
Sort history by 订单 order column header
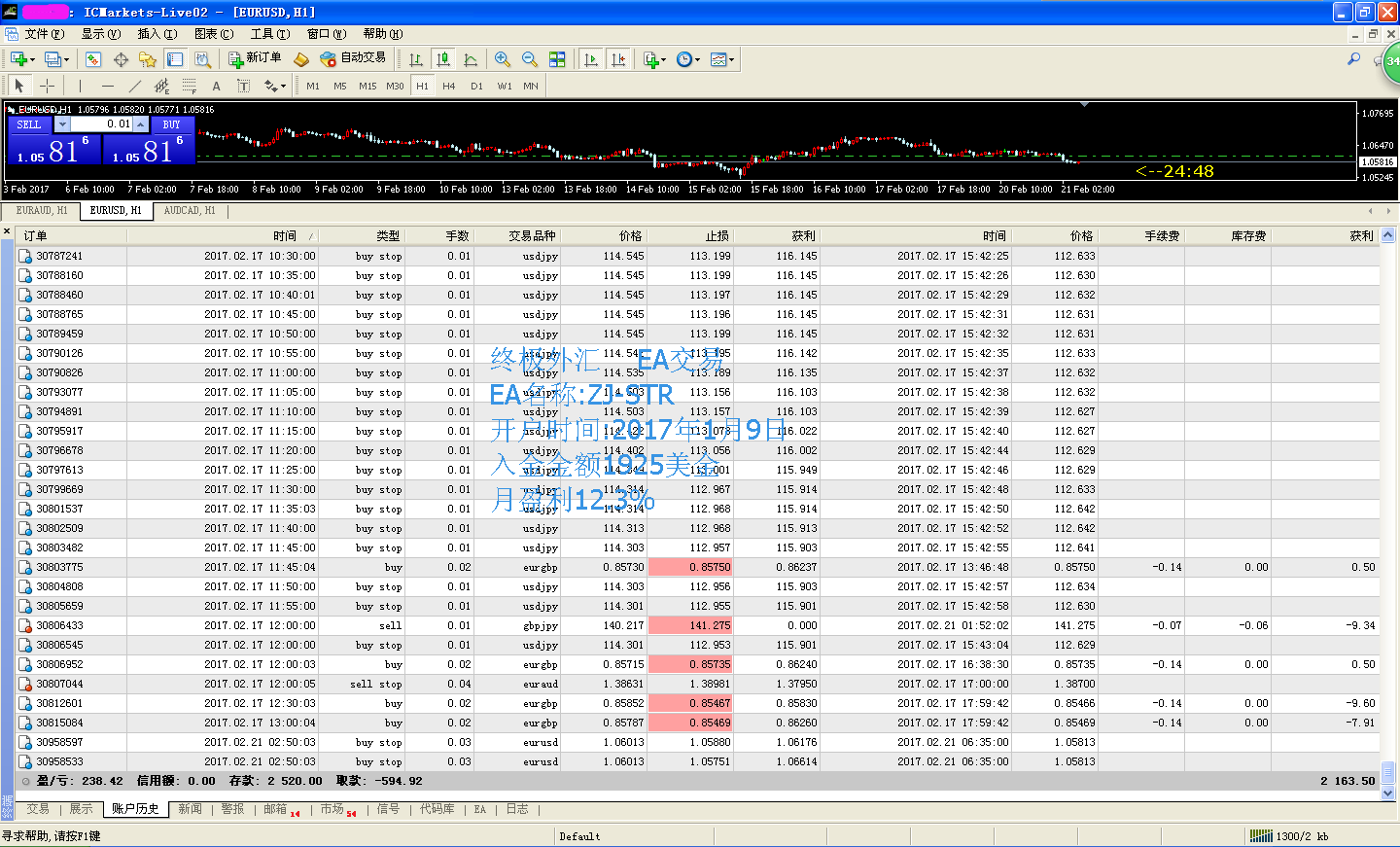[x=72, y=236]
